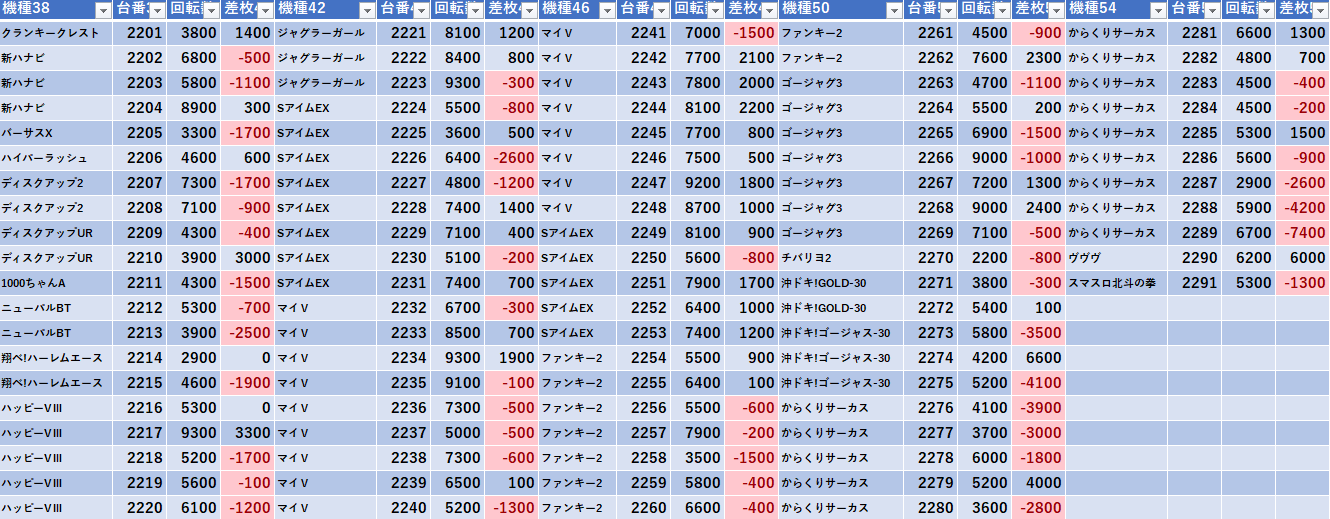This screenshot has width=1330, height=519.
Task: Open the 差枚 filter dropdown in 機種42 group
Action: pos(529,10)
